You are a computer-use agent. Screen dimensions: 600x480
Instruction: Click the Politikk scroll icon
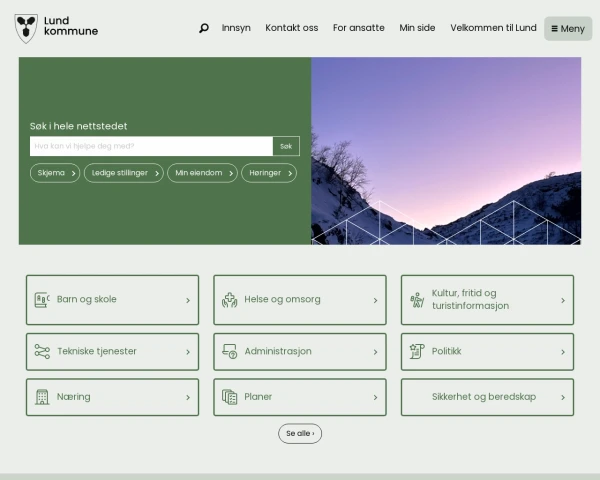click(417, 352)
